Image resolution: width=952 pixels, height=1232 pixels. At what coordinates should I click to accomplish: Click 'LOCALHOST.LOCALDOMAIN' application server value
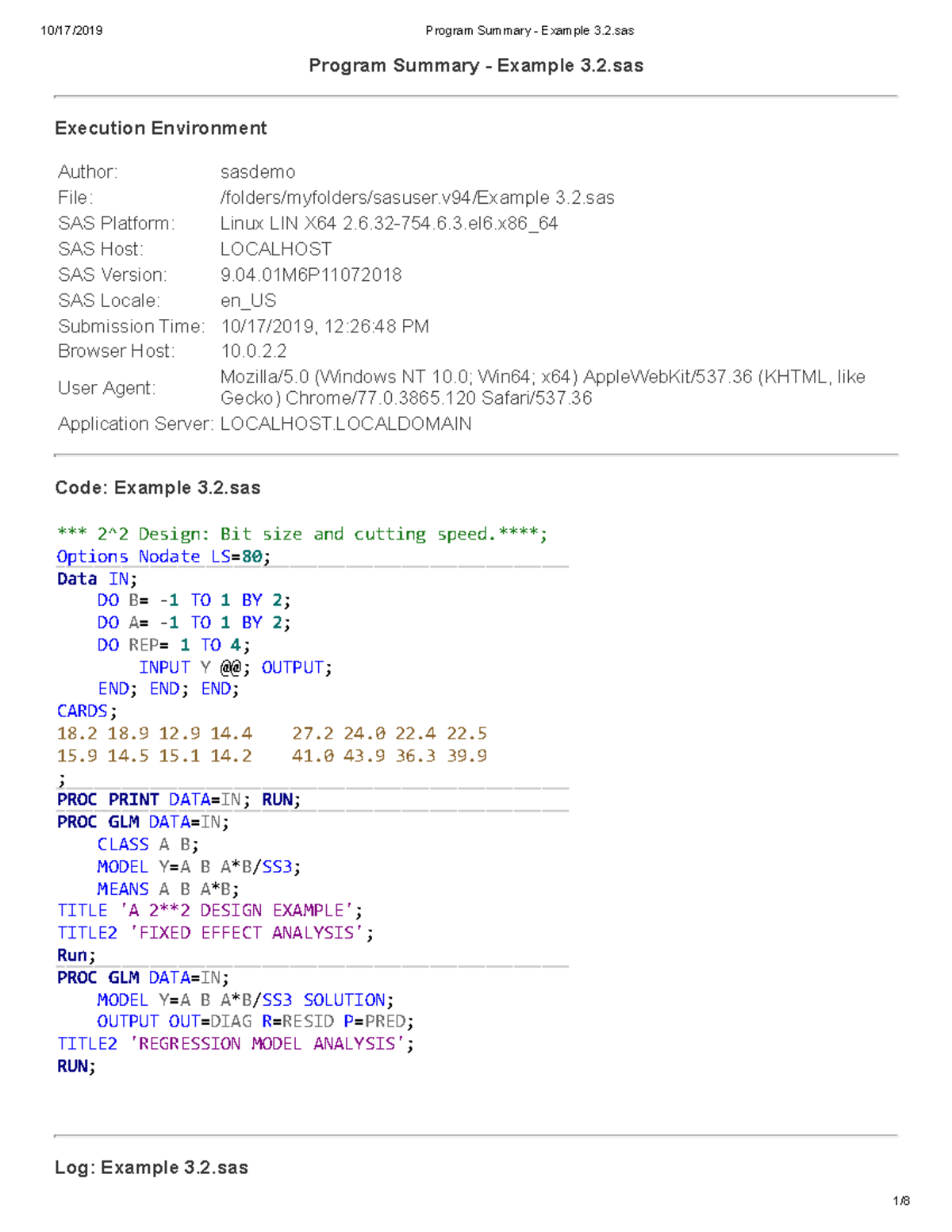[x=346, y=424]
